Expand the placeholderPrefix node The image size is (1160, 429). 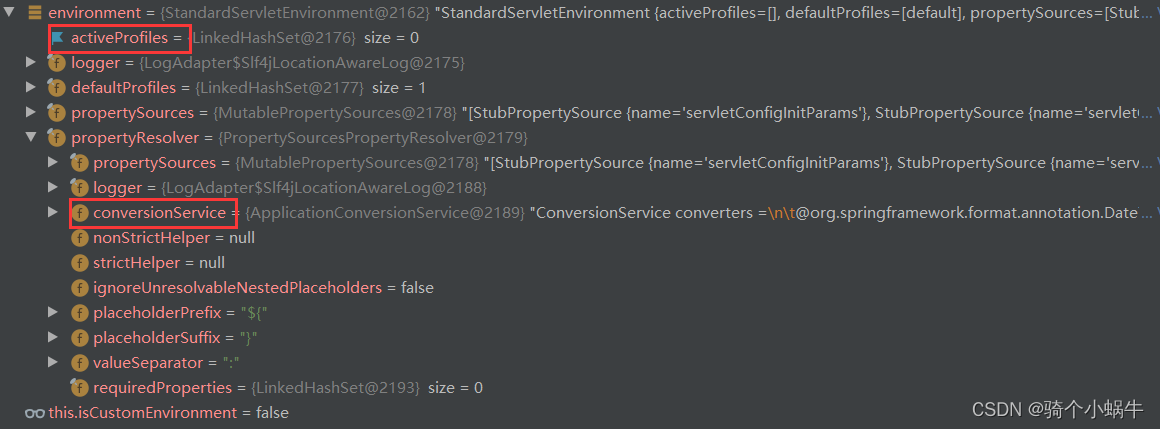pos(53,312)
